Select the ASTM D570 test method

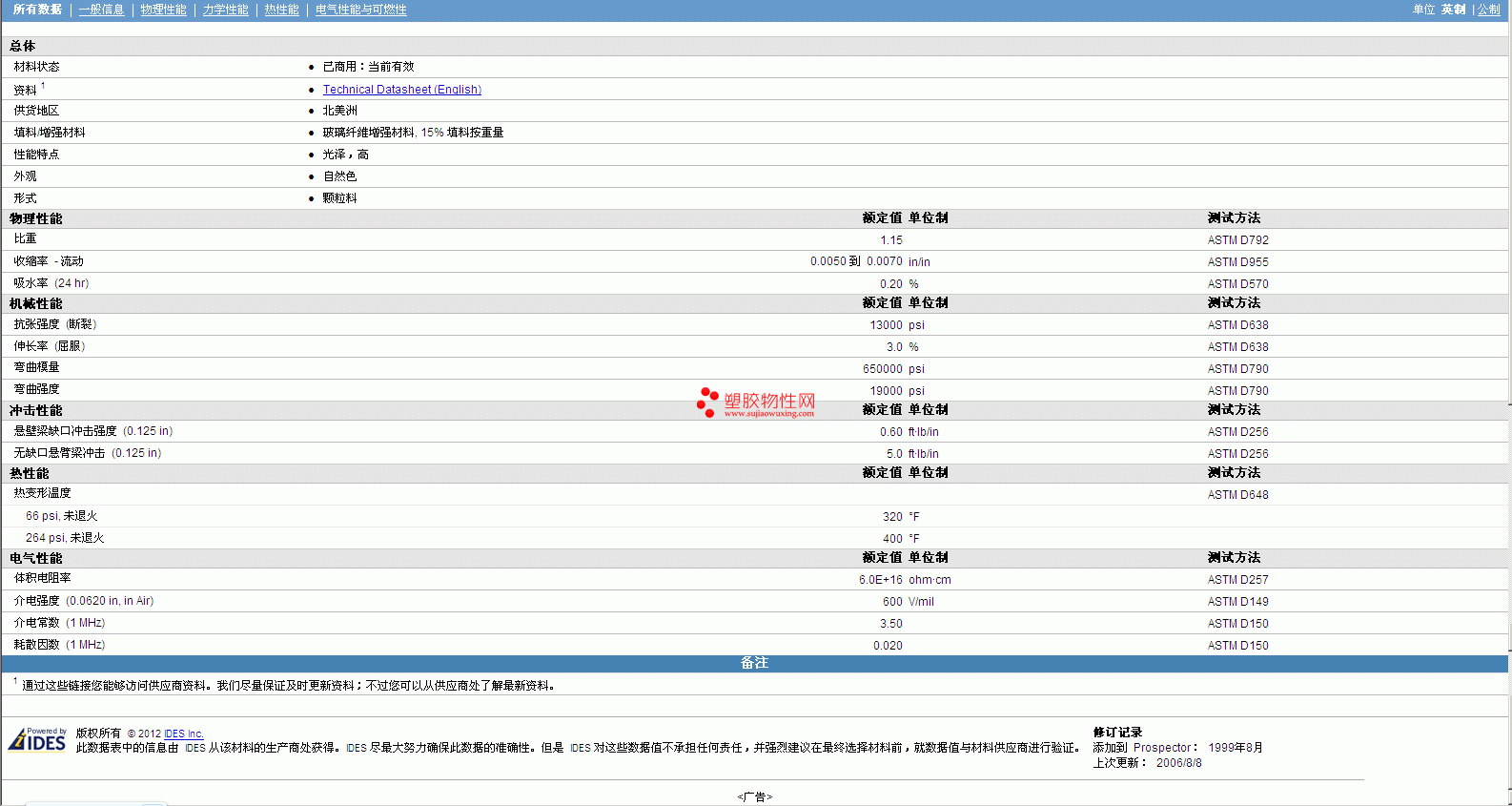tap(1237, 284)
